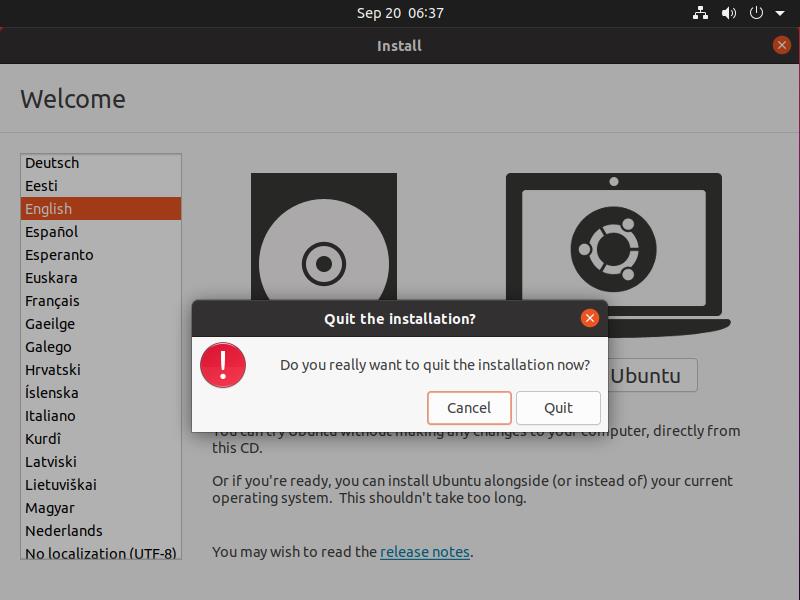Select Kurdî in the language list
This screenshot has width=800, height=600.
click(x=101, y=438)
